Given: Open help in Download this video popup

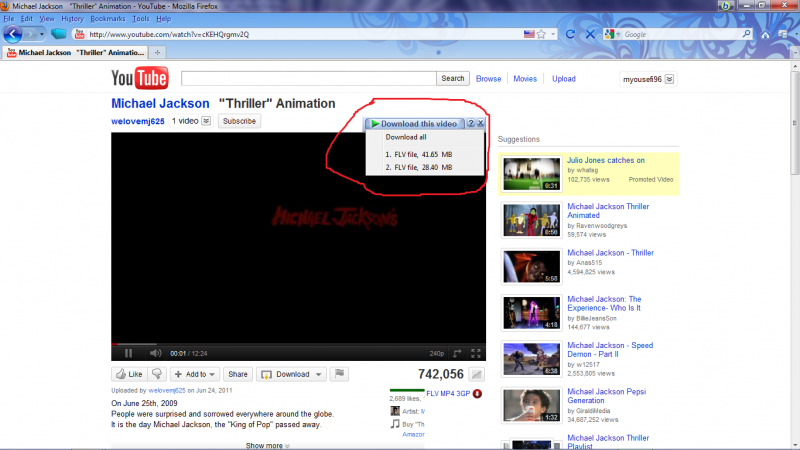Looking at the screenshot, I should click(471, 123).
